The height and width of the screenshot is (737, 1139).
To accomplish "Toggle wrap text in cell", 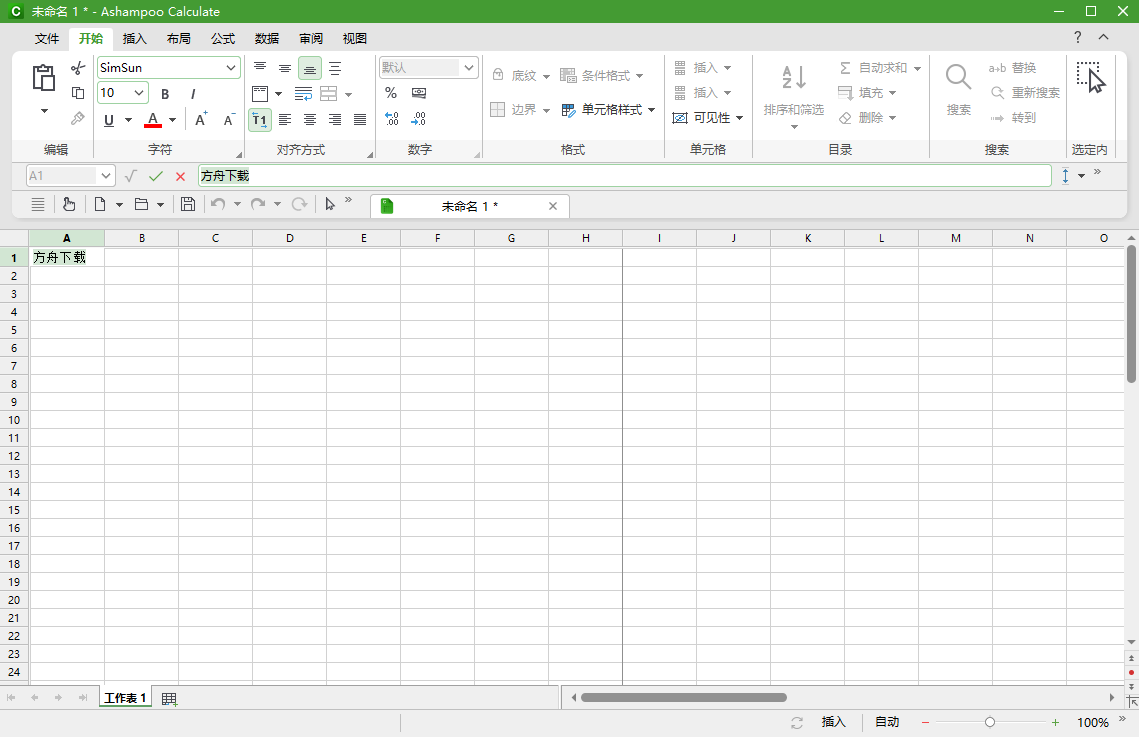I will pos(304,94).
